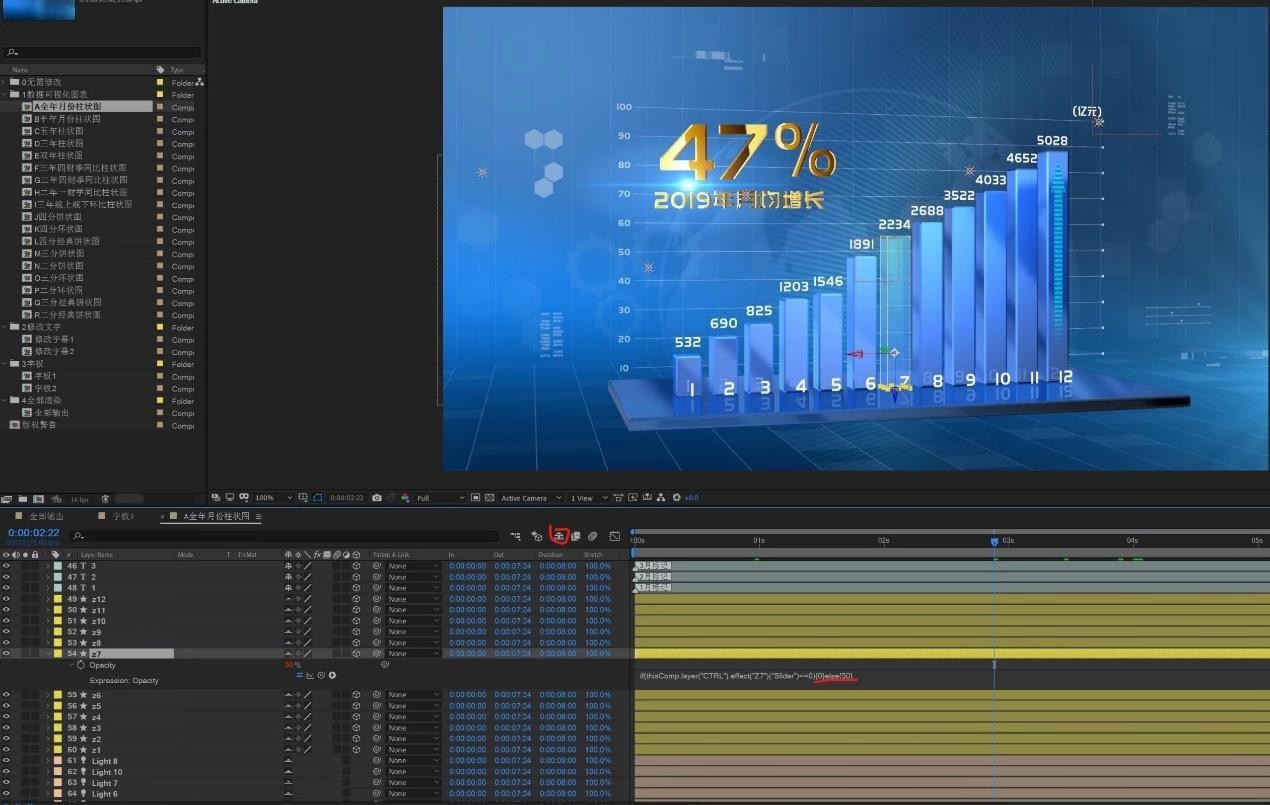Image resolution: width=1270 pixels, height=805 pixels.
Task: Hide layer 46 named 3
Action: pos(6,566)
